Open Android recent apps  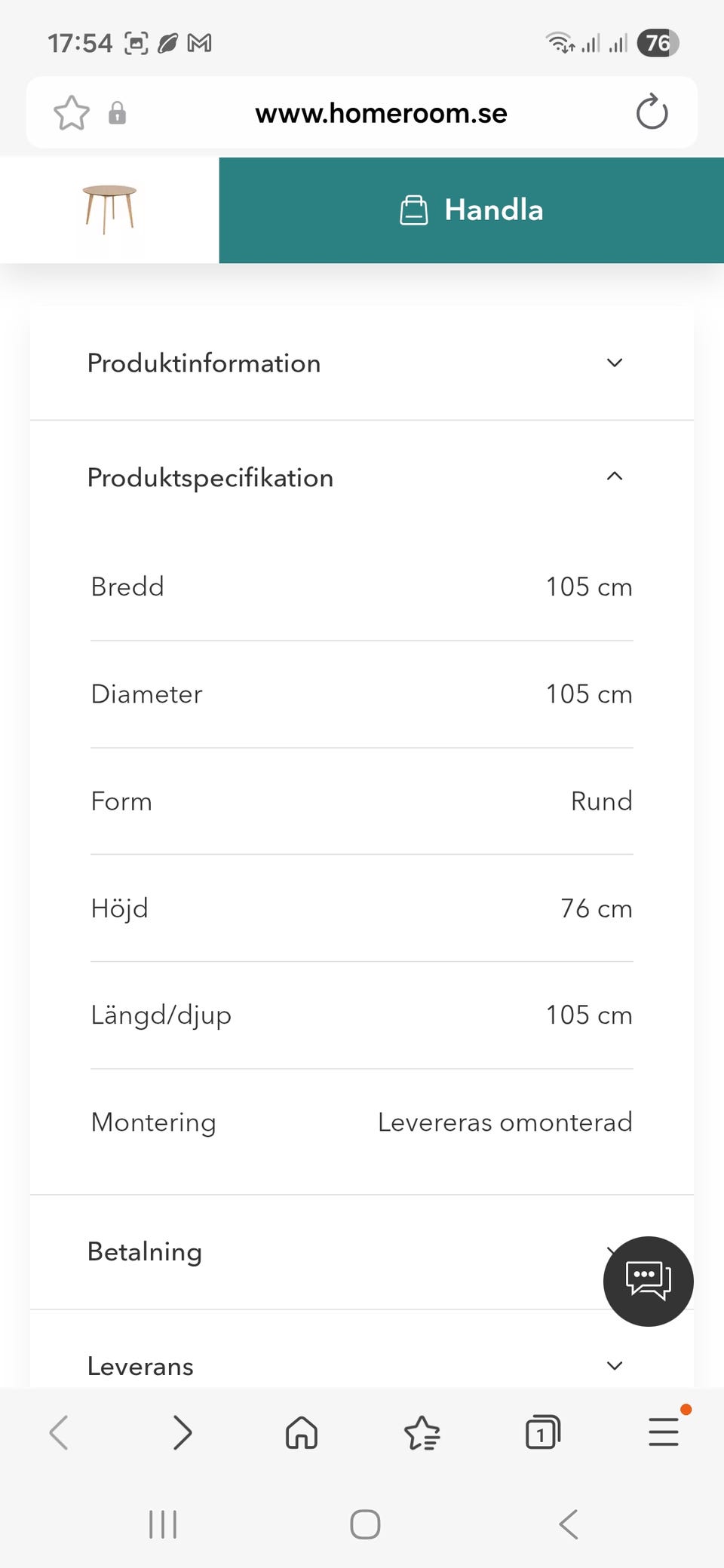(163, 1524)
